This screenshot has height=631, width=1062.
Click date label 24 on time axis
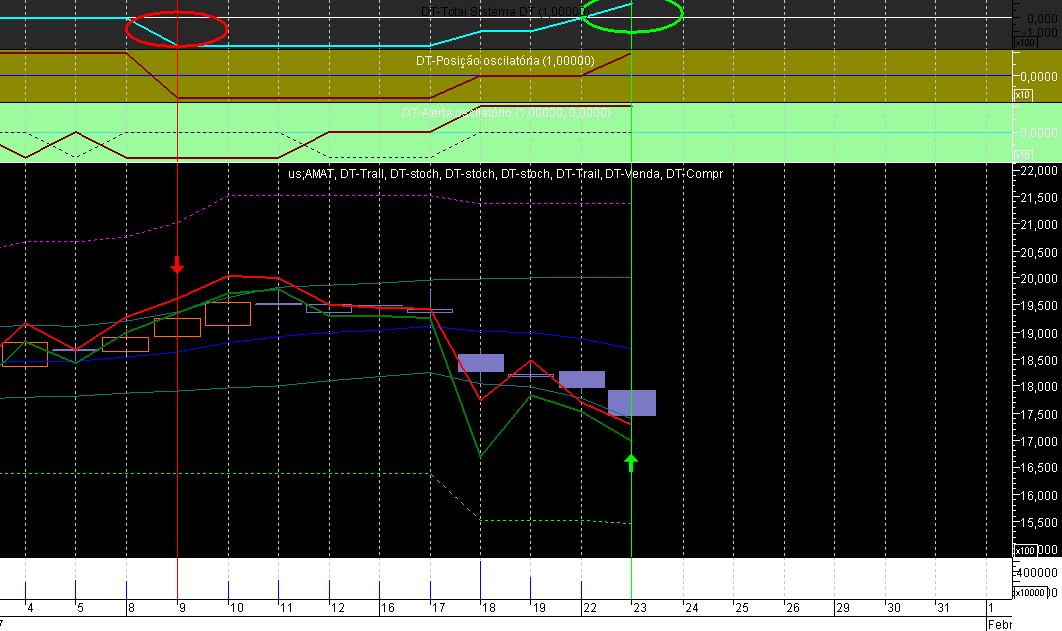[x=692, y=608]
